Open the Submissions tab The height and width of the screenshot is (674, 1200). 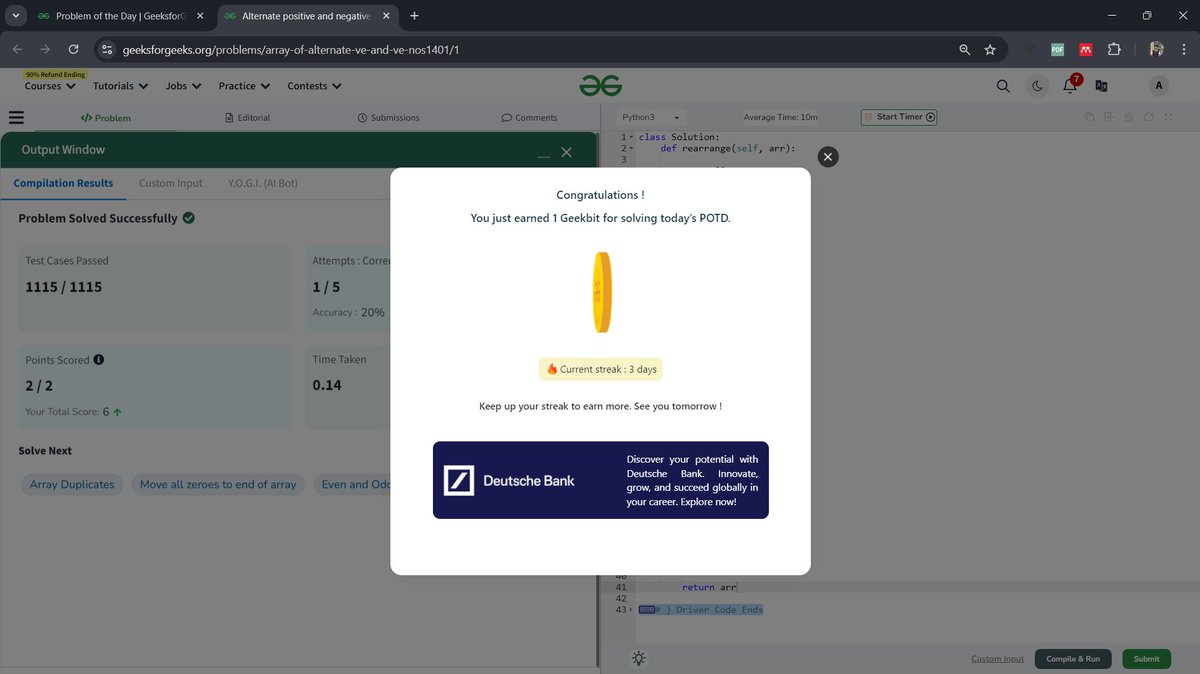[388, 118]
